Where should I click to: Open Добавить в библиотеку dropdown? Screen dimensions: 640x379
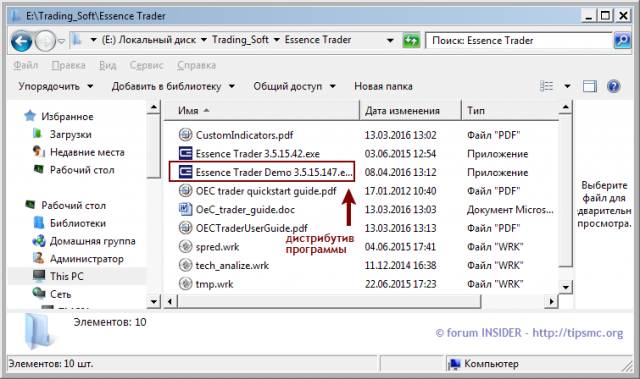(x=173, y=86)
